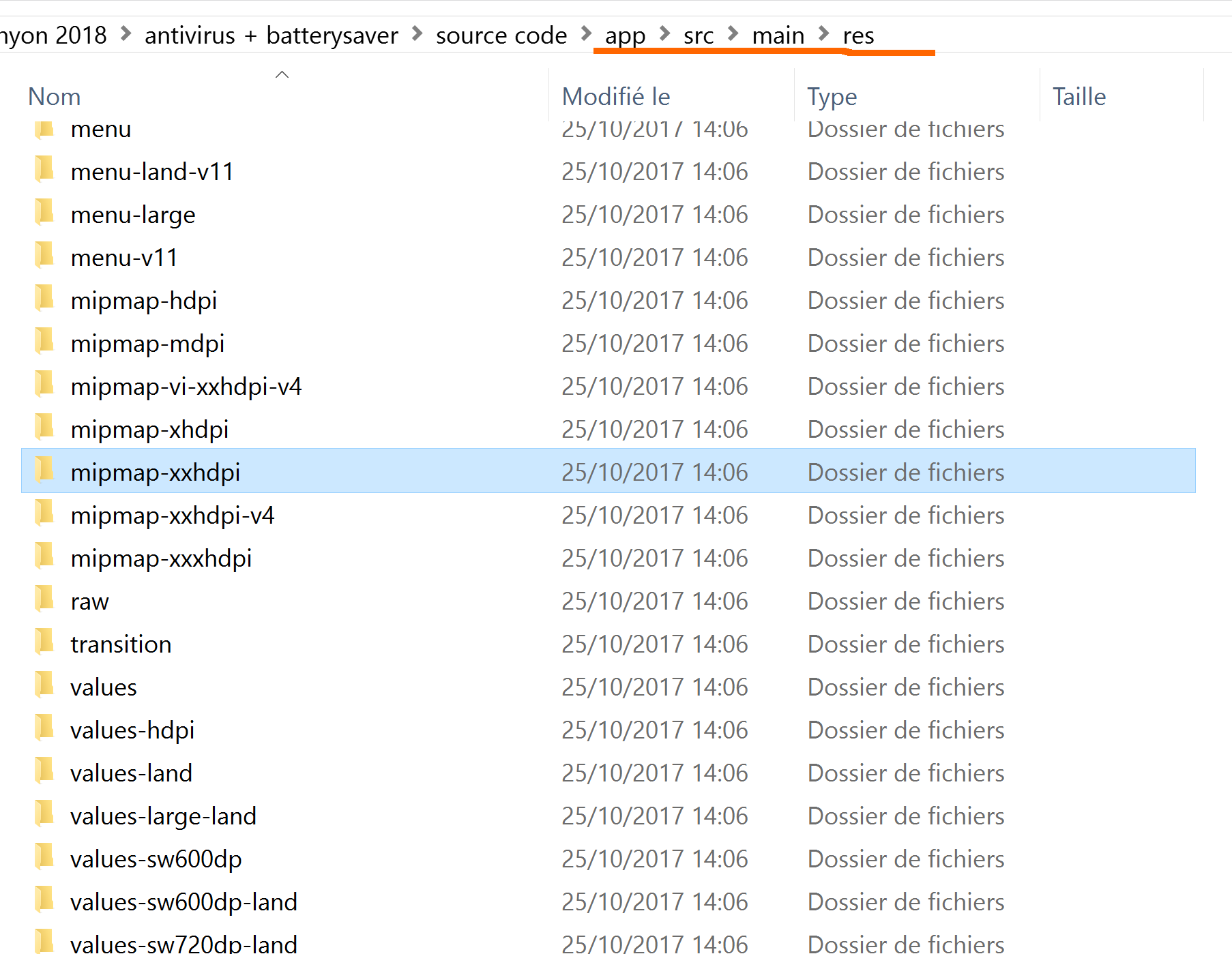Expand the chevron after source code breadcrumb
Viewport: 1232px width, 954px height.
[586, 34]
